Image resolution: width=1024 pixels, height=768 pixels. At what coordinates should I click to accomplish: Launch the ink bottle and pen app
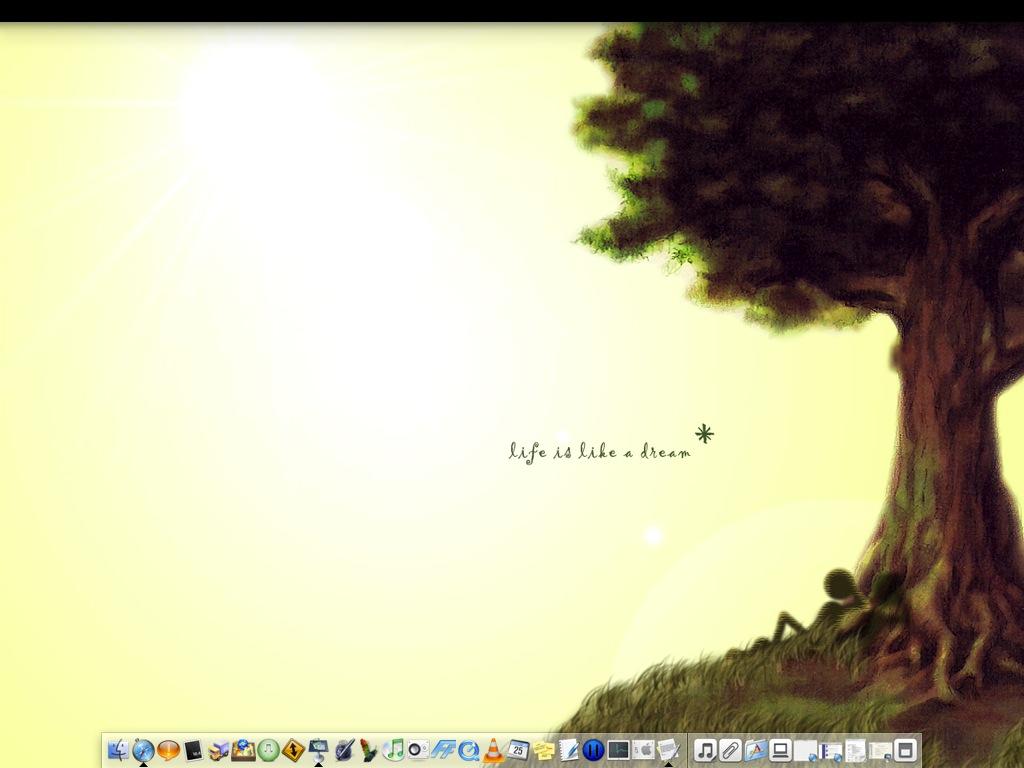click(344, 750)
